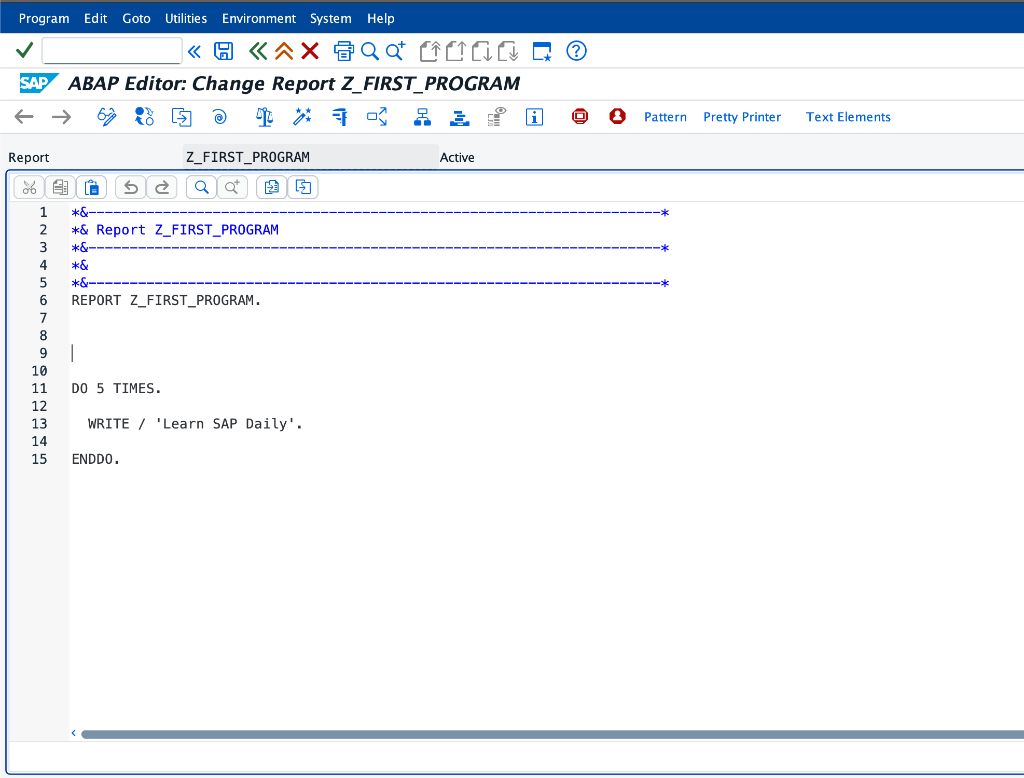
Task: Open the Utilities menu
Action: pos(186,18)
